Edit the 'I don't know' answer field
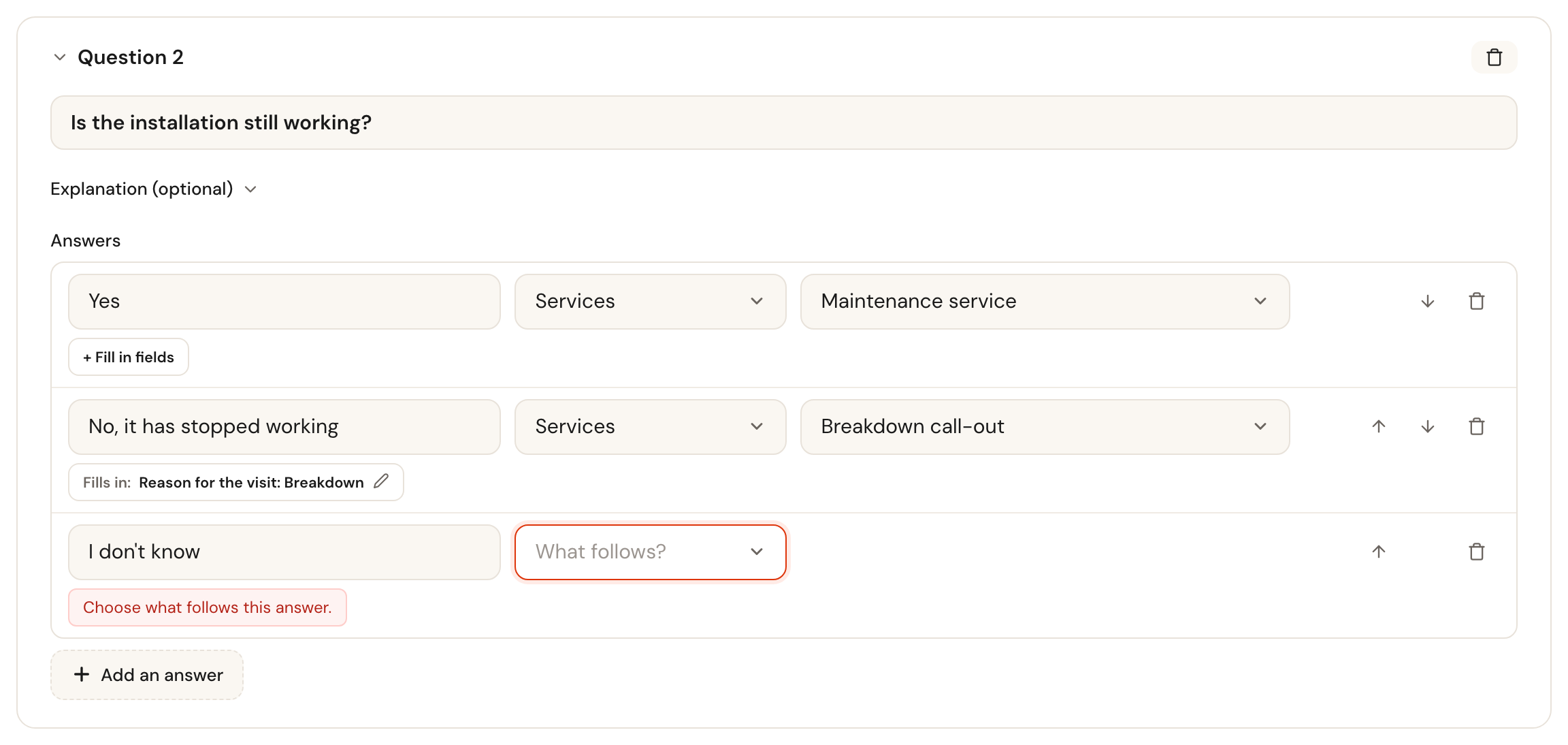Image resolution: width=1568 pixels, height=745 pixels. coord(284,552)
